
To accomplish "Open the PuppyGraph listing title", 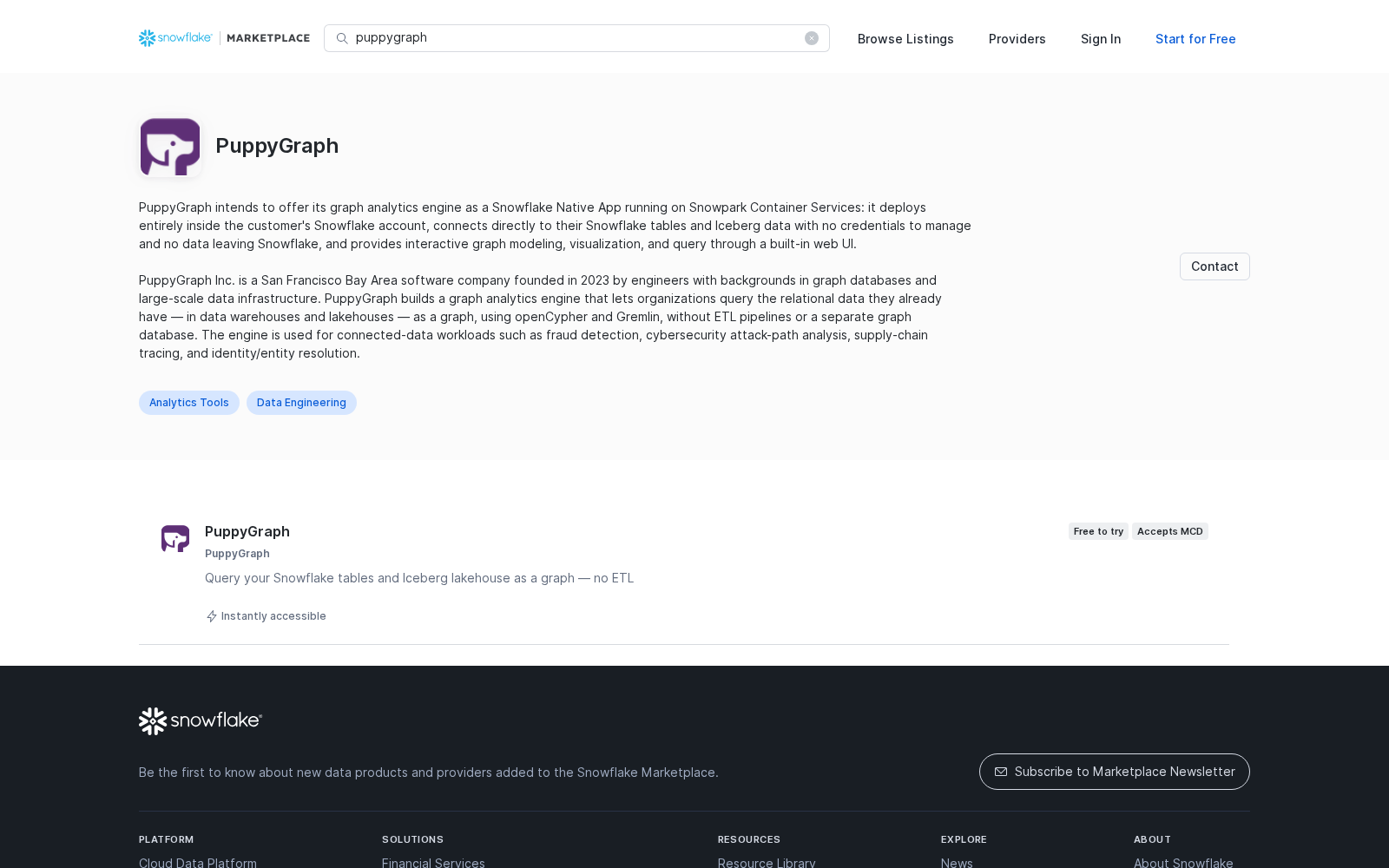I will click(247, 531).
